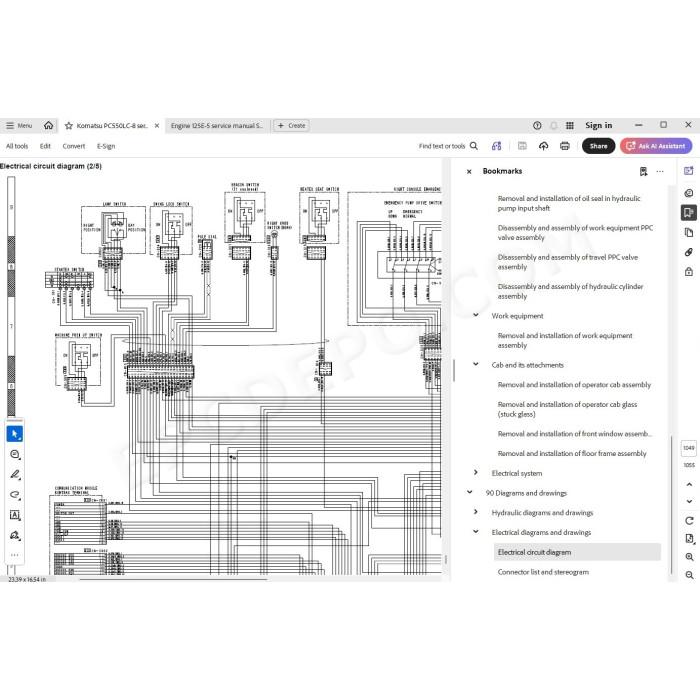Click the rotate page icon
The image size is (700, 700).
(689, 521)
